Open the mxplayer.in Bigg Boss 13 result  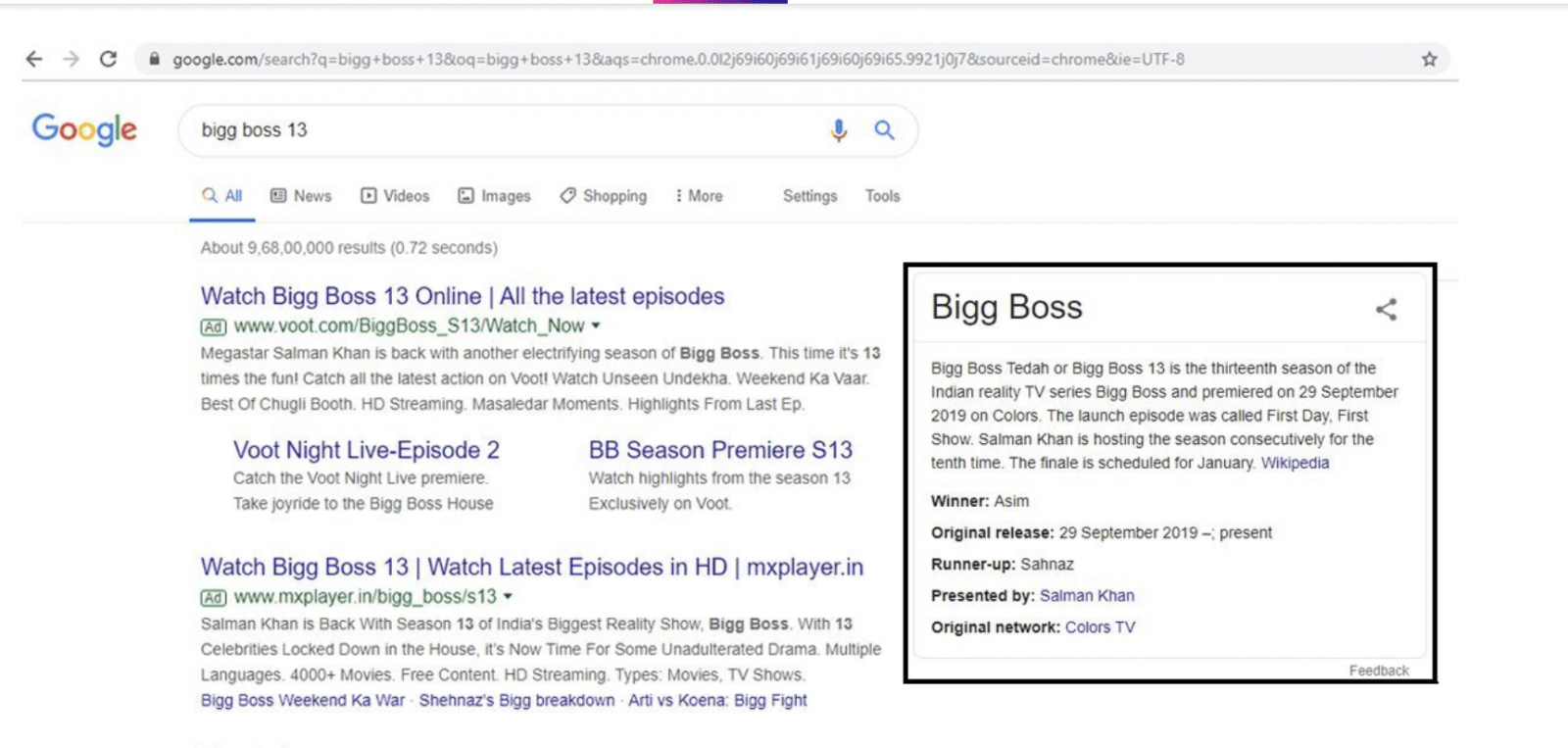click(x=532, y=567)
